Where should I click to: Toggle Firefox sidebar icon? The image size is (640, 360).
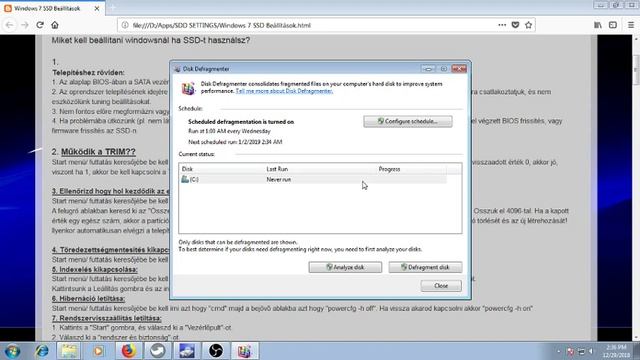(x=613, y=25)
